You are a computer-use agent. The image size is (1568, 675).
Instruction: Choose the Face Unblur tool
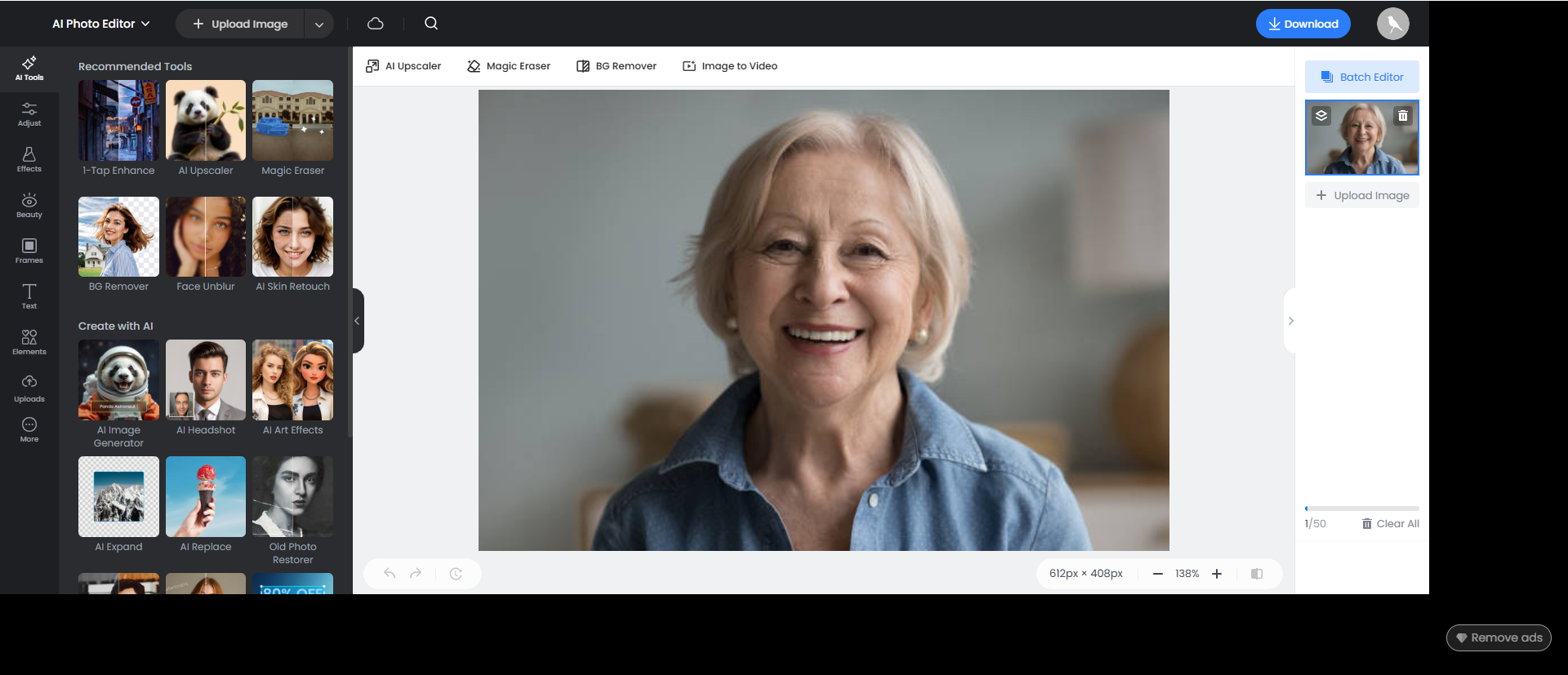206,244
